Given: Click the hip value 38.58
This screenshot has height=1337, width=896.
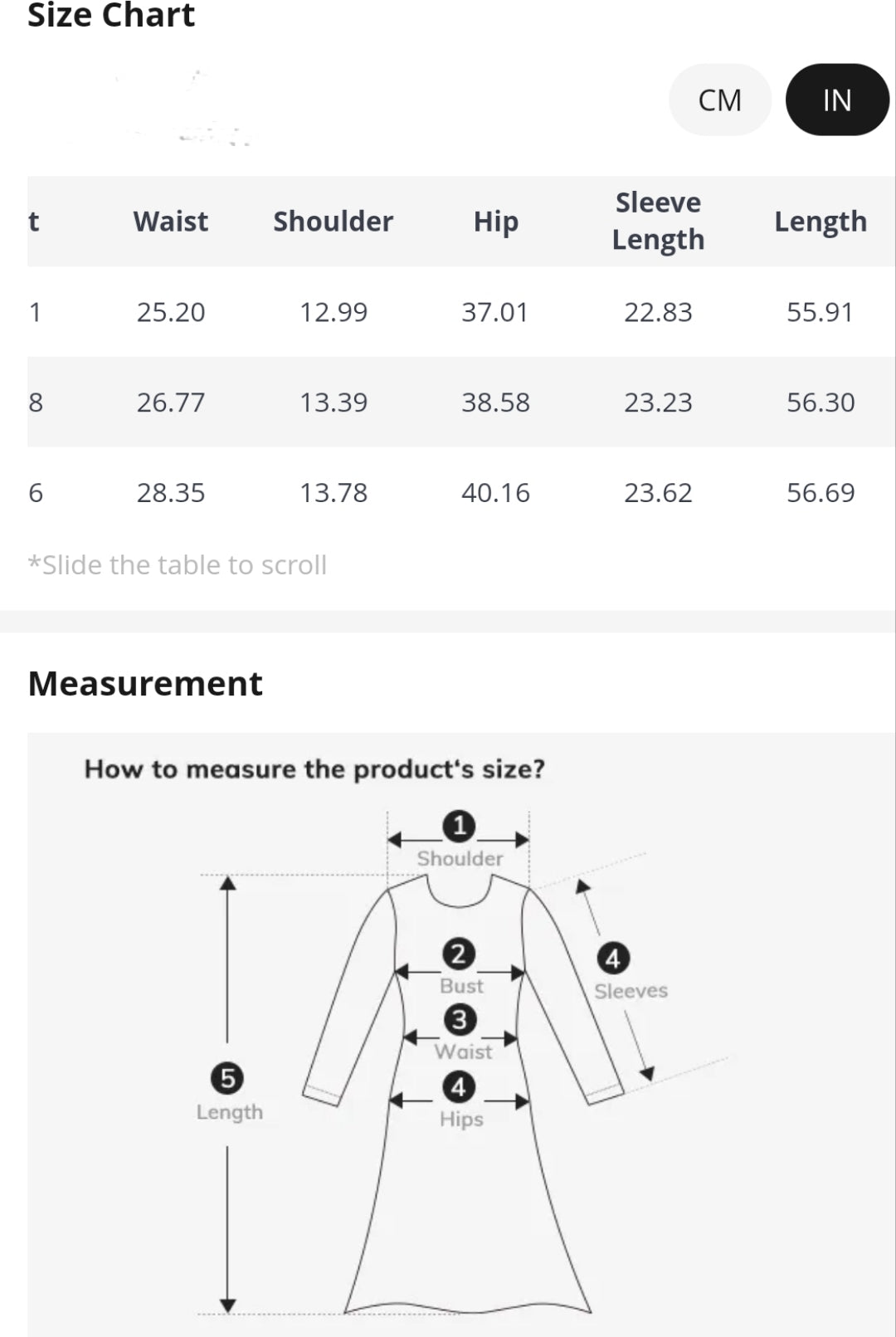Looking at the screenshot, I should point(495,403).
